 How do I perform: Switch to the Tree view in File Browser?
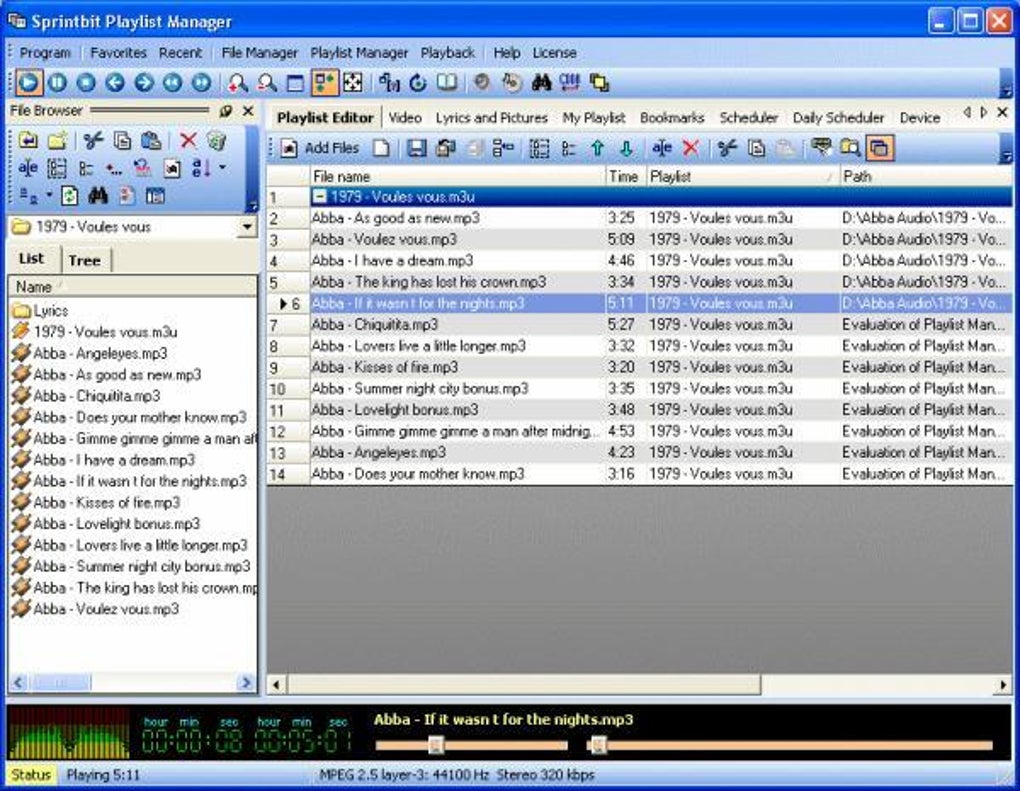tap(86, 260)
